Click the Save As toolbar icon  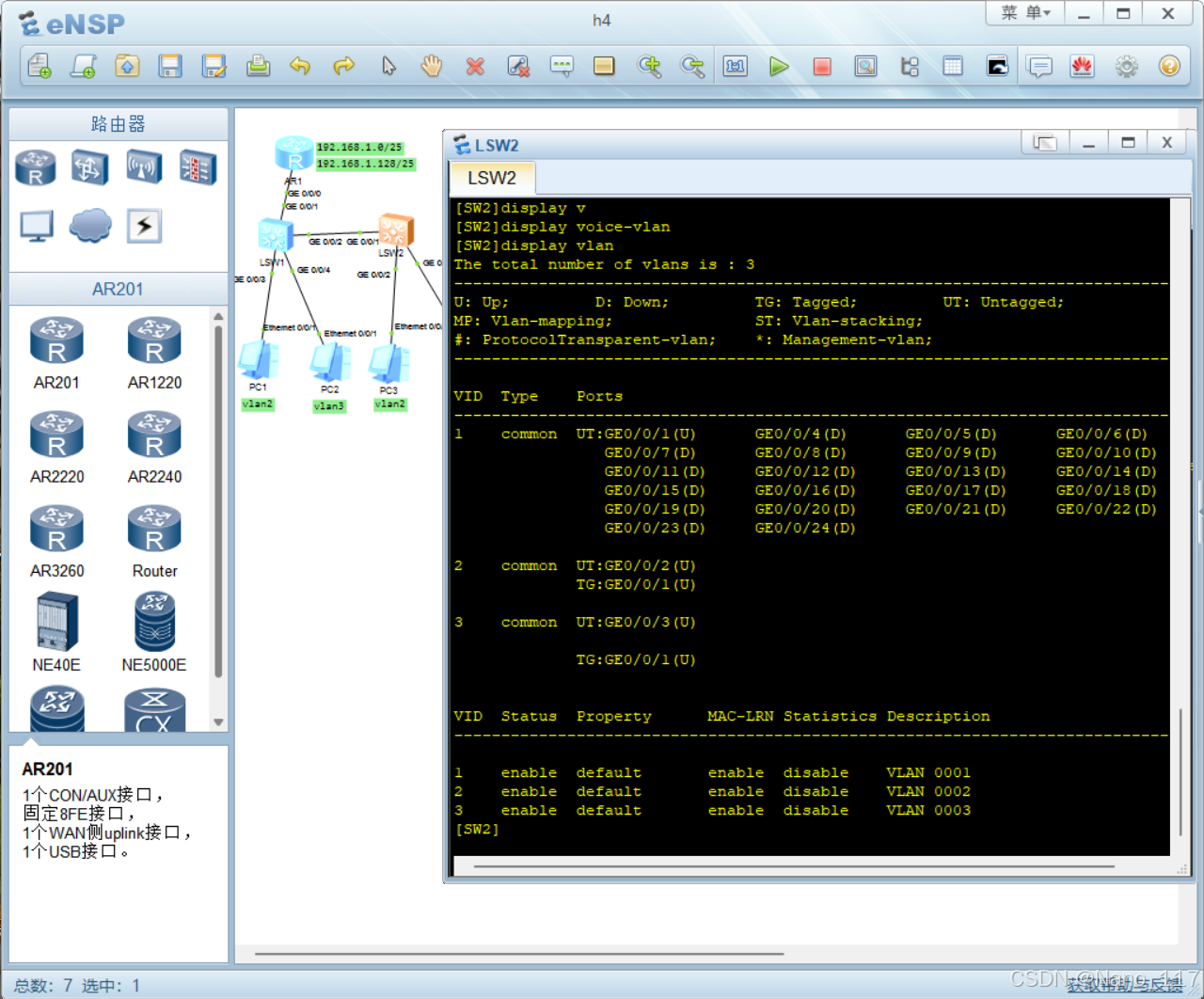[214, 66]
